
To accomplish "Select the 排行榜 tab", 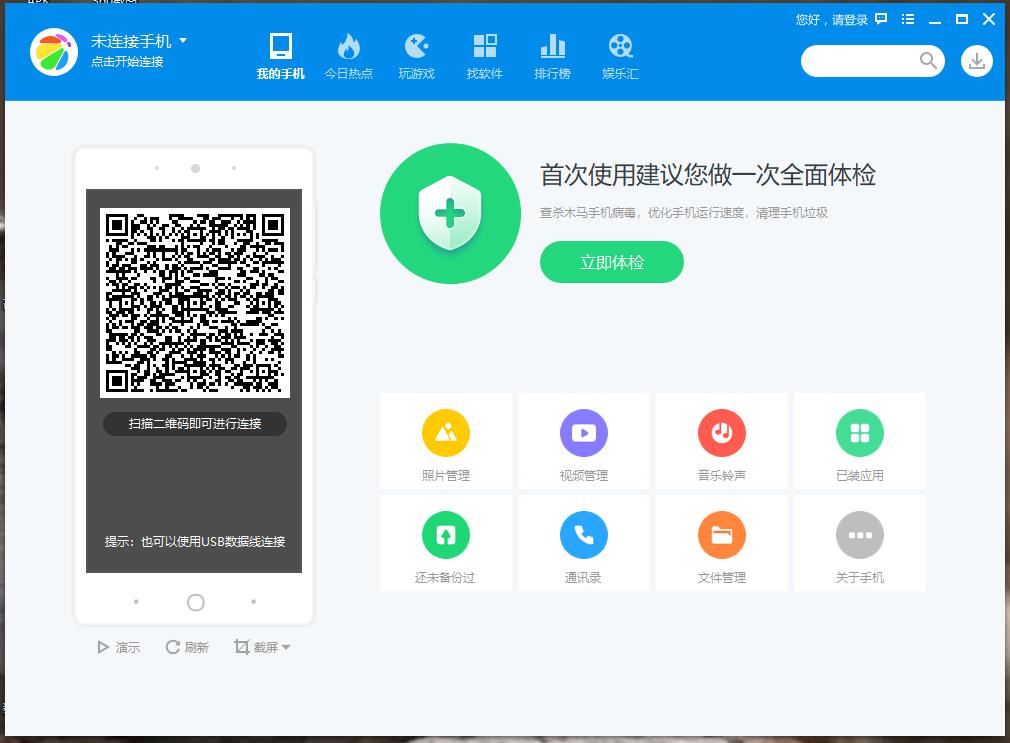I will click(553, 57).
